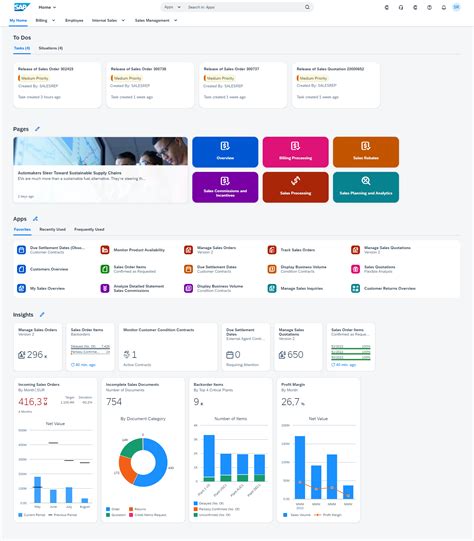The width and height of the screenshot is (474, 541).
Task: Open teal Sales Planning and Analytics tile
Action: click(366, 187)
